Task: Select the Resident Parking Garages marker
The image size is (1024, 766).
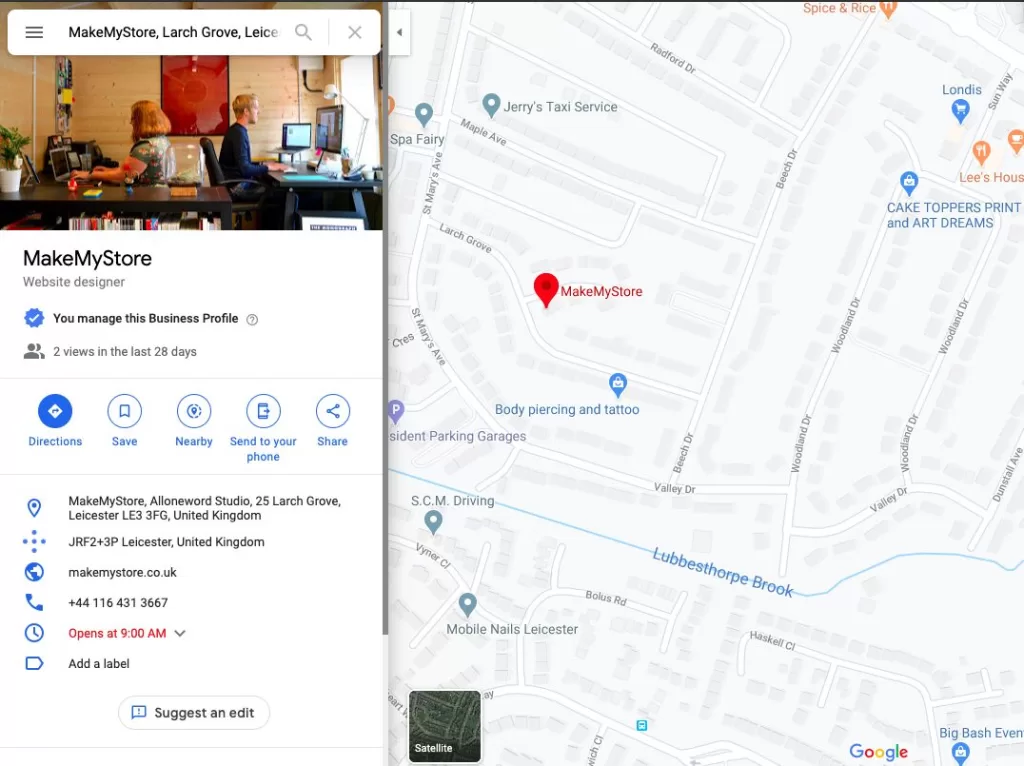Action: [x=395, y=411]
